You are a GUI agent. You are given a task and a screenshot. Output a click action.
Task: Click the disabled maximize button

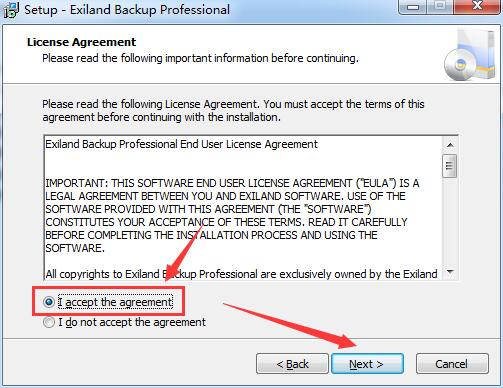click(440, 7)
